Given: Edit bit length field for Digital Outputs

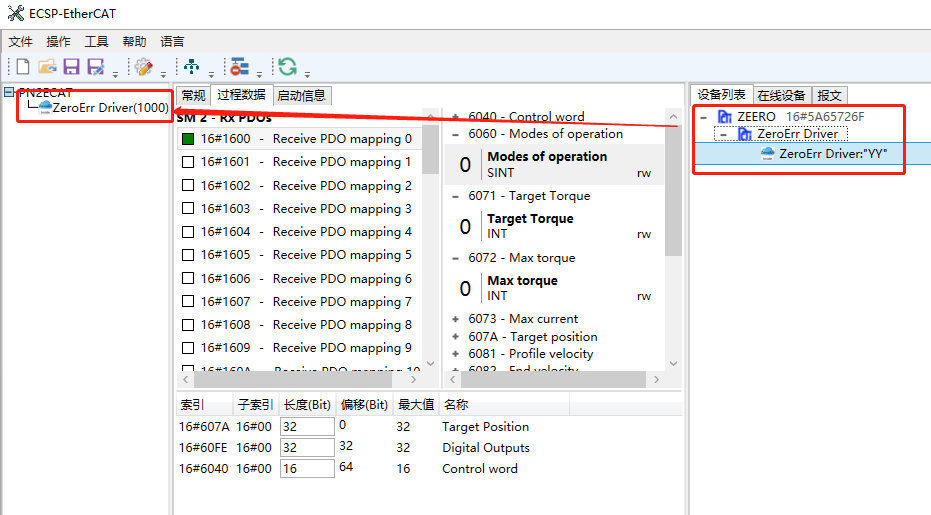Looking at the screenshot, I should (307, 447).
